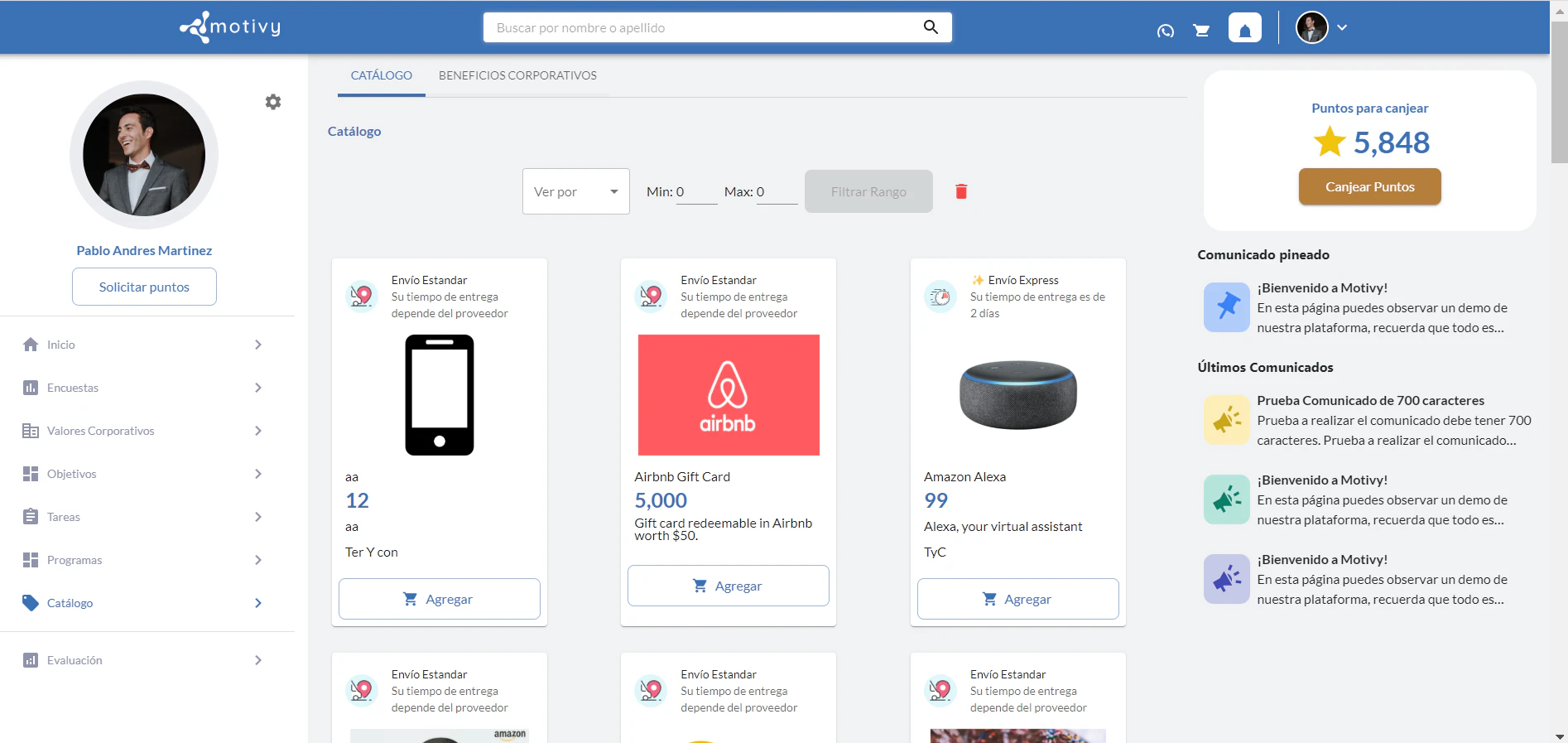1568x743 pixels.
Task: Expand the Programas menu chevron
Action: tap(258, 560)
